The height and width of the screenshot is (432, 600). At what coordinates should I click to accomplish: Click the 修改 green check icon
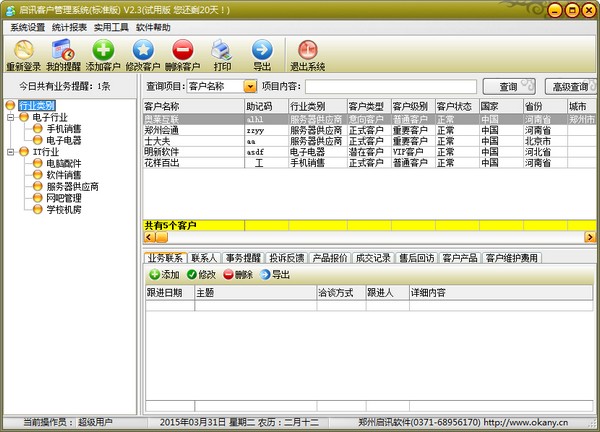tap(192, 274)
